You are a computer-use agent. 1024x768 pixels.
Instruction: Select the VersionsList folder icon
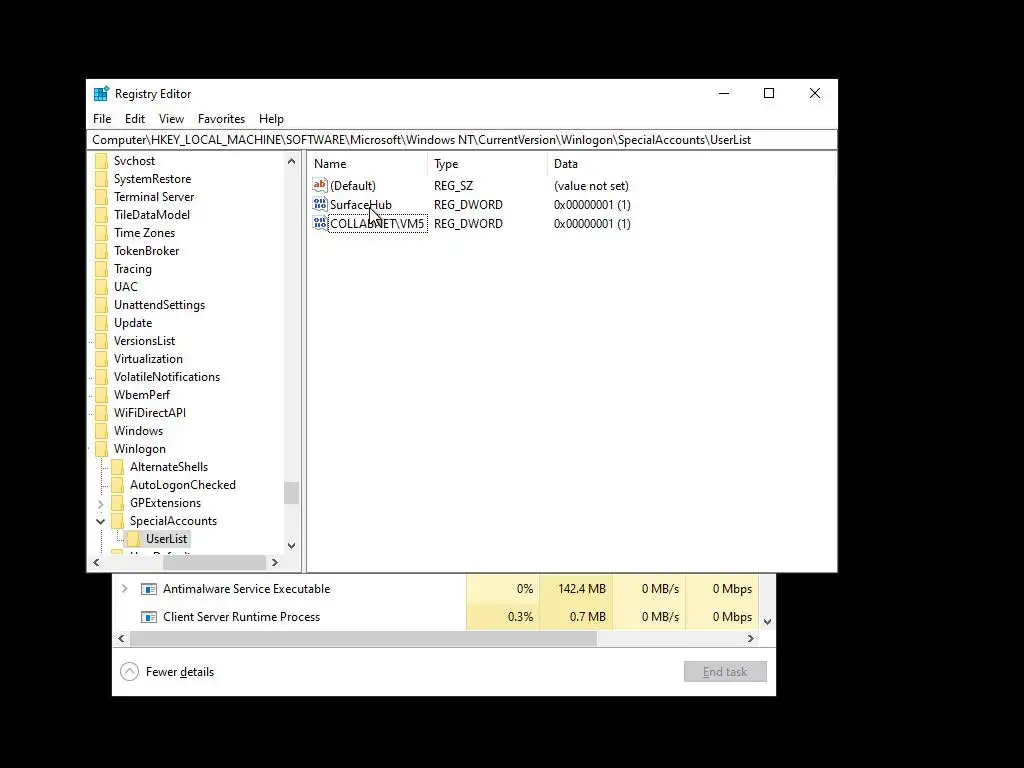tap(101, 341)
